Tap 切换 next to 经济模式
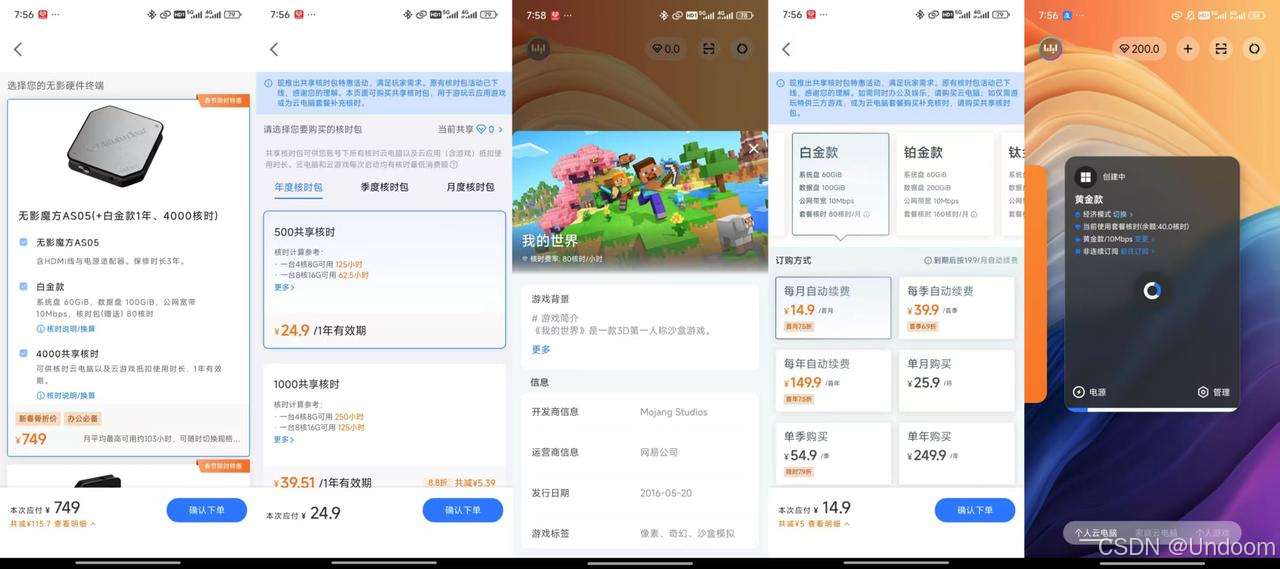Viewport: 1280px width, 569px height. (1121, 214)
